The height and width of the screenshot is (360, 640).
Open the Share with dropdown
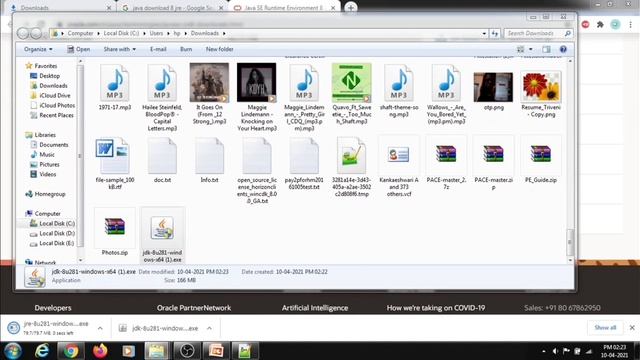click(x=119, y=49)
